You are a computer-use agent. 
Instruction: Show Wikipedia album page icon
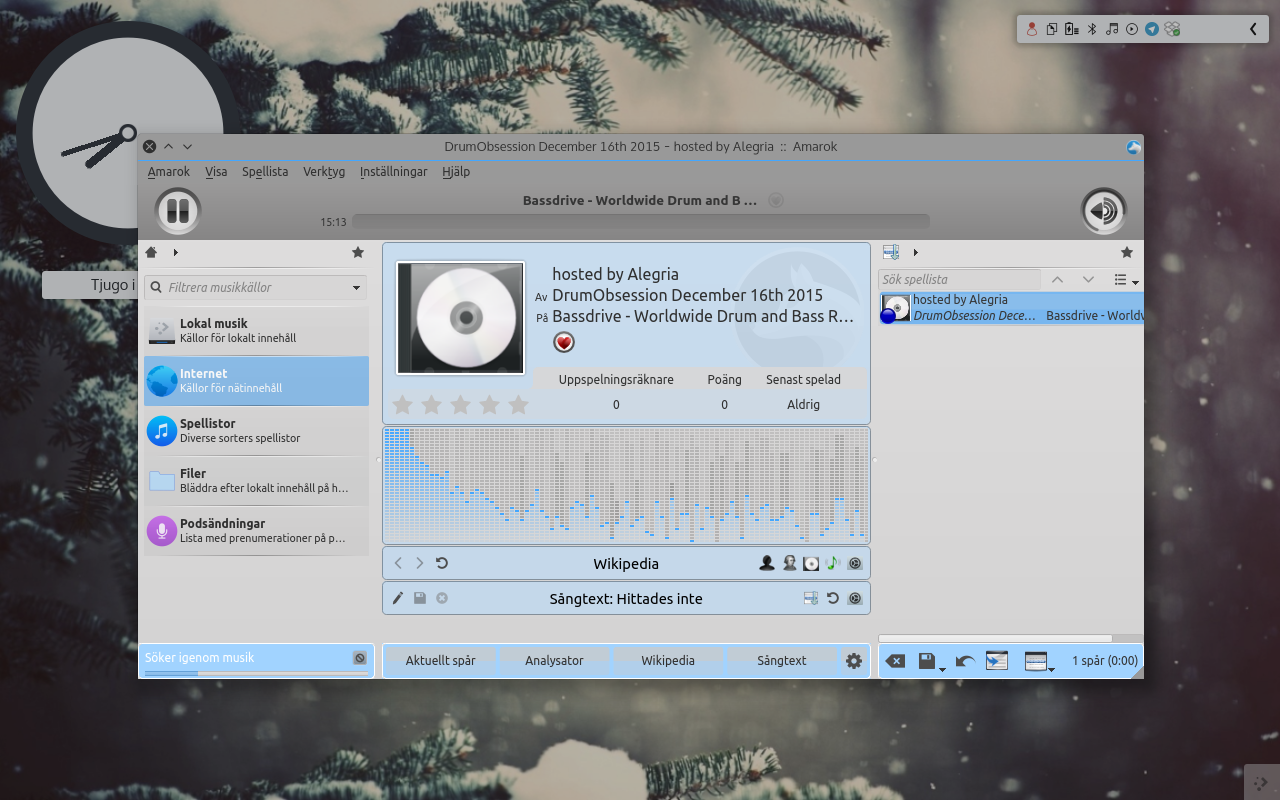coord(811,563)
